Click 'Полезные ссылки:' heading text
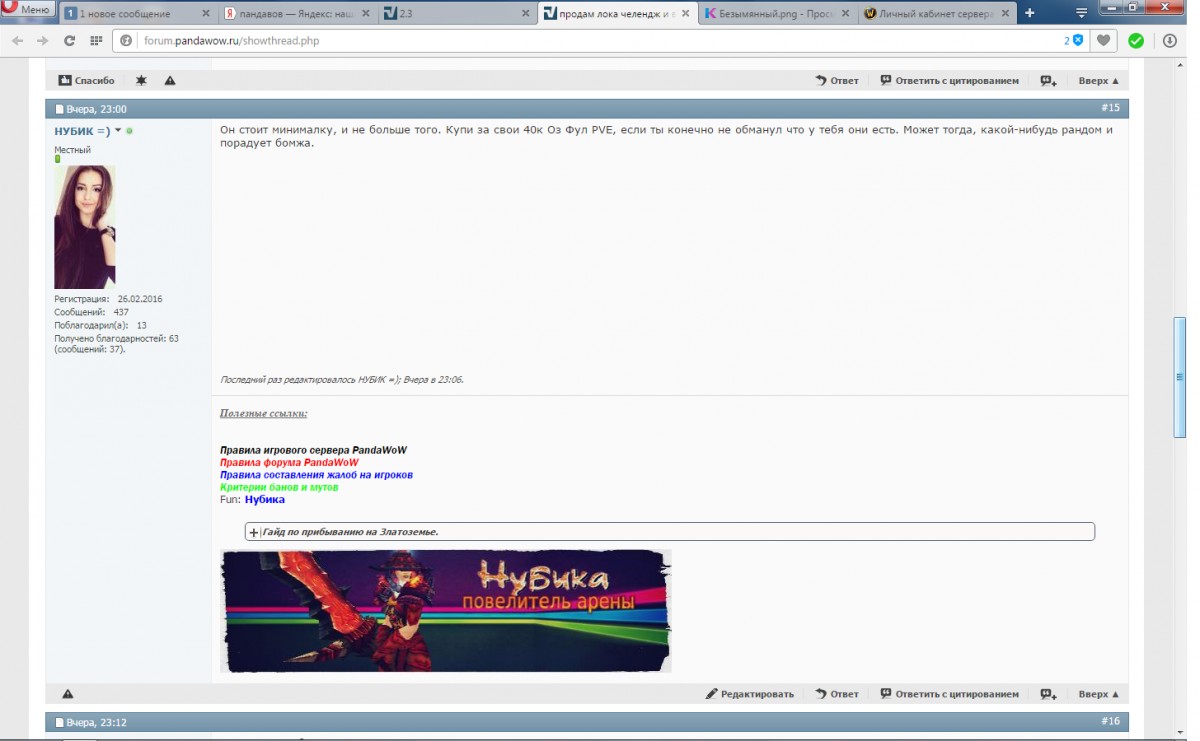This screenshot has width=1200, height=741. point(264,413)
